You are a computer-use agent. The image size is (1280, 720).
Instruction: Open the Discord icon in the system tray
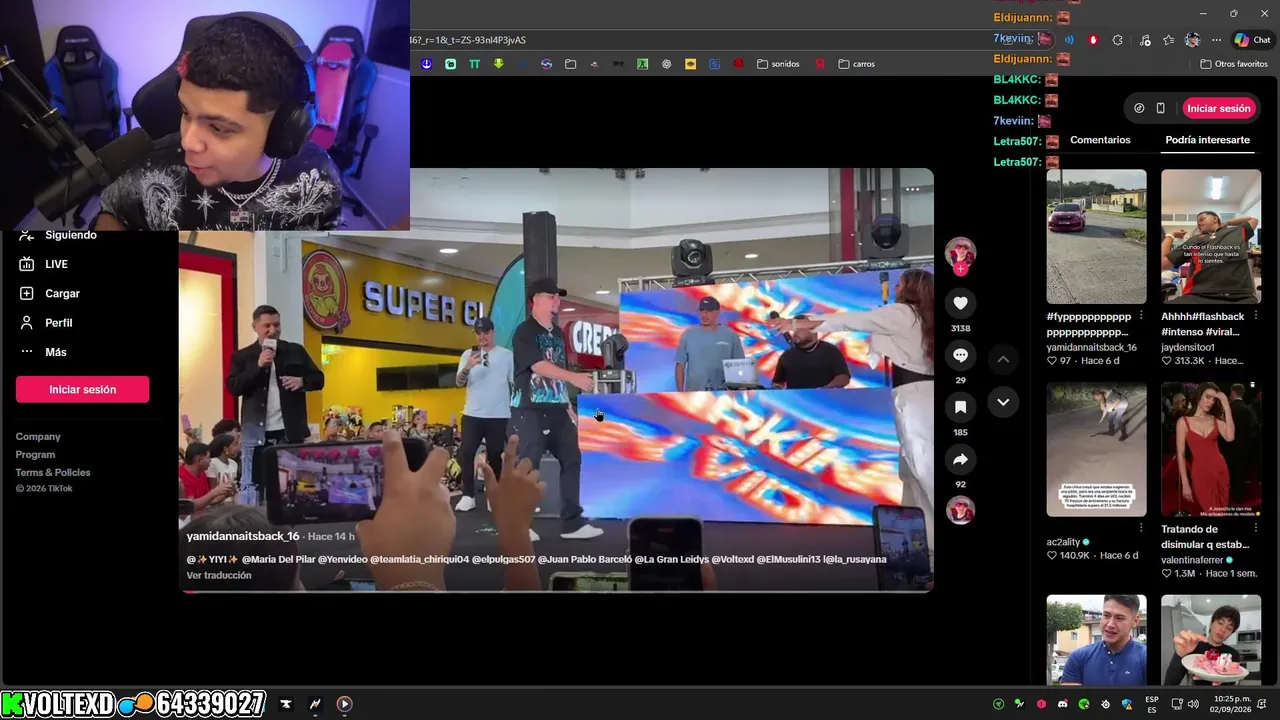pyautogui.click(x=1062, y=704)
